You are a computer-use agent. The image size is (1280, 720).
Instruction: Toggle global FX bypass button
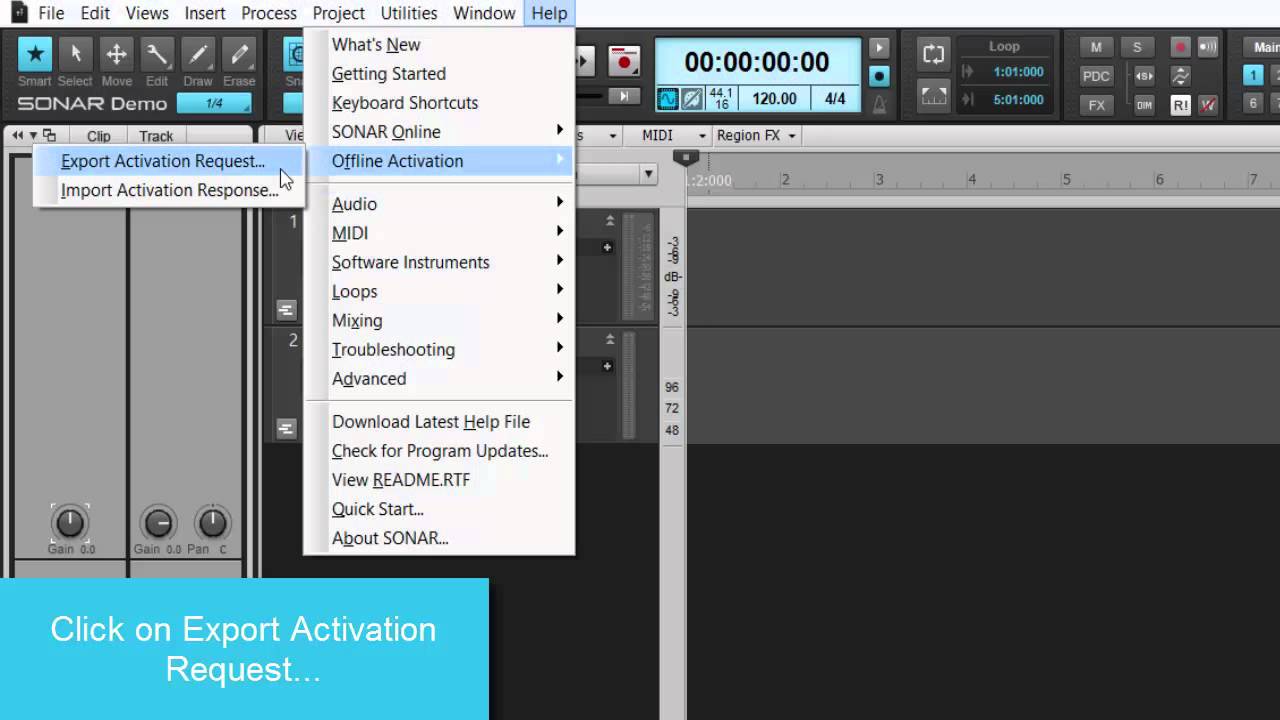(x=1096, y=105)
